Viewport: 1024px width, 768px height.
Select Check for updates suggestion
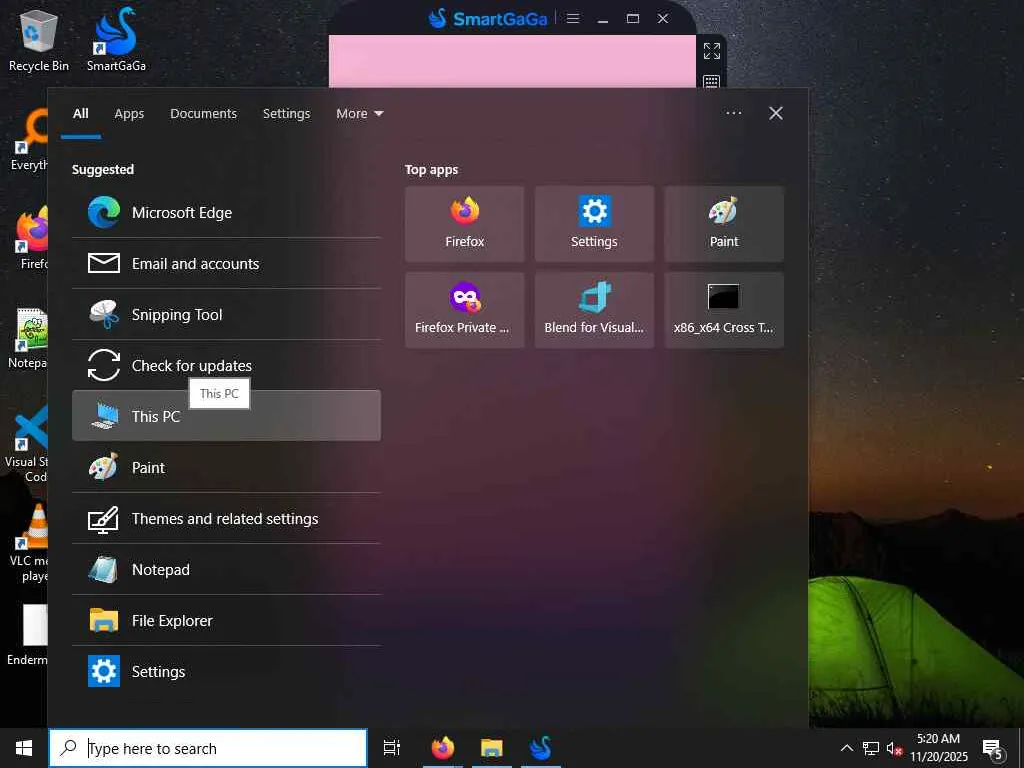pos(226,365)
